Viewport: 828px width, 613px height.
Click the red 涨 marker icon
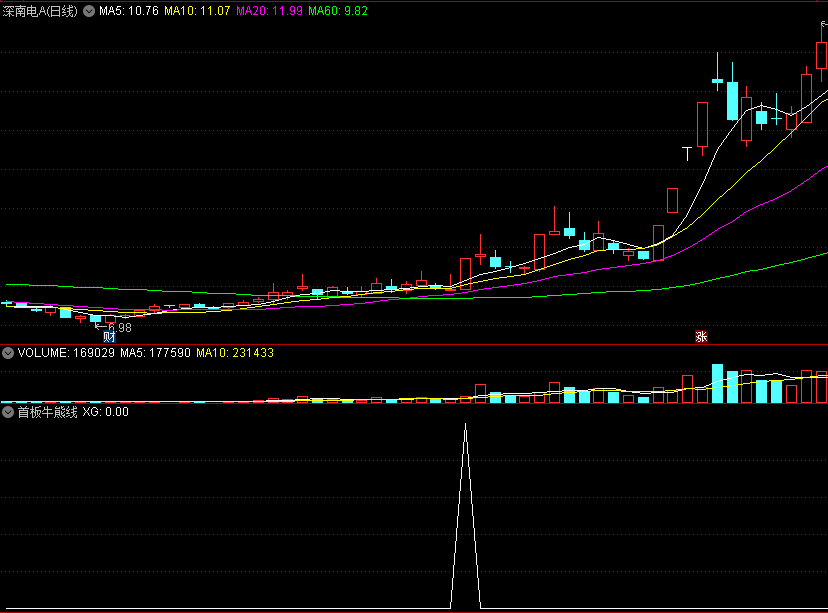[x=701, y=336]
